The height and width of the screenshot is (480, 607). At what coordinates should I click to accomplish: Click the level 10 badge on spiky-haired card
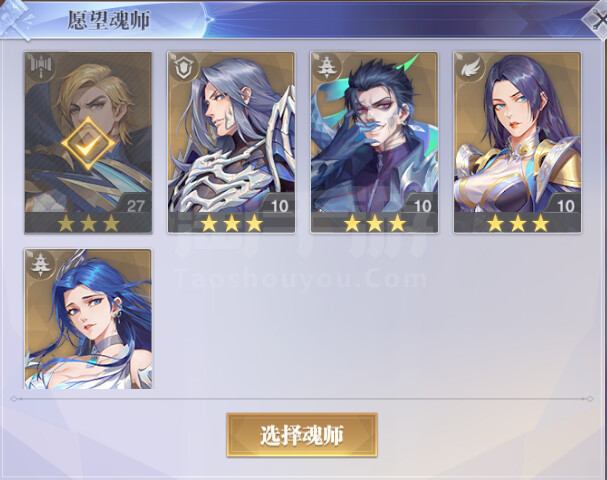coord(422,206)
